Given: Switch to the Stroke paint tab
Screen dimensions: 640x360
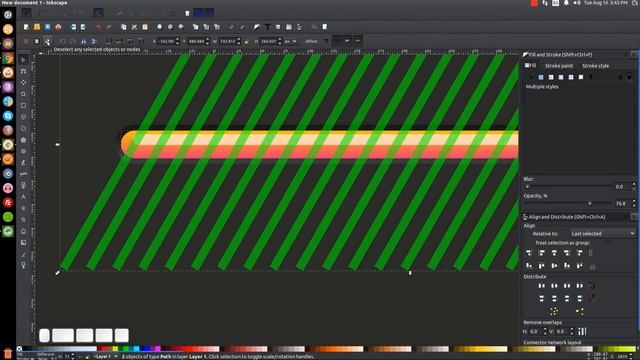Looking at the screenshot, I should 559,66.
